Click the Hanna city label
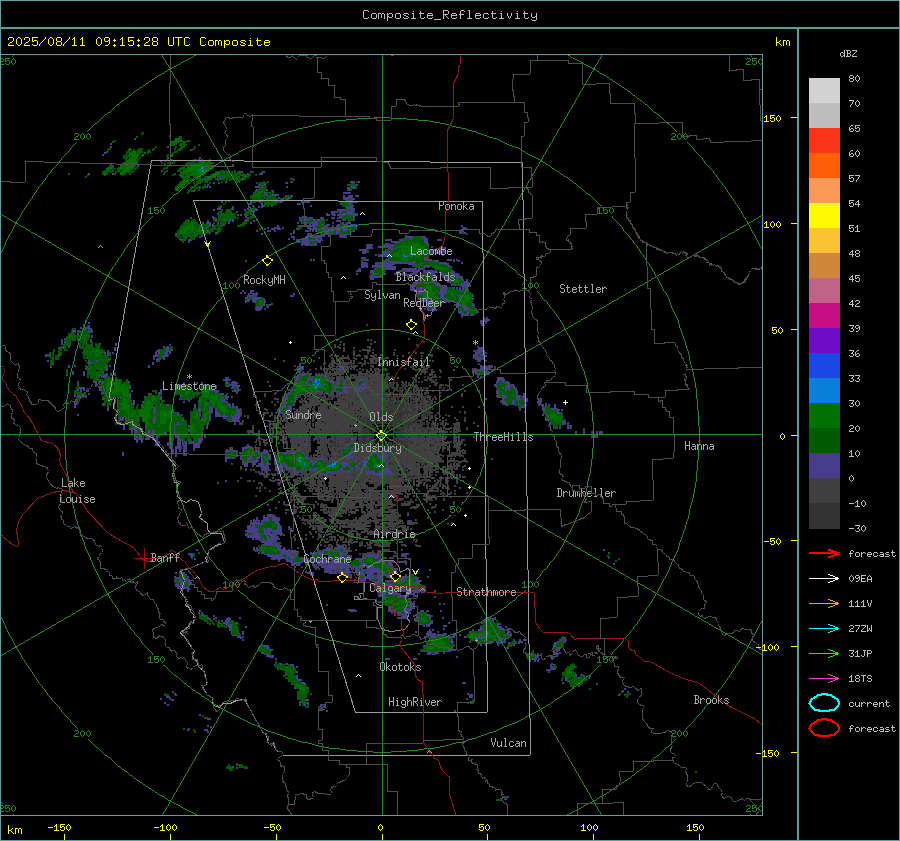Image resolution: width=900 pixels, height=841 pixels. point(699,446)
